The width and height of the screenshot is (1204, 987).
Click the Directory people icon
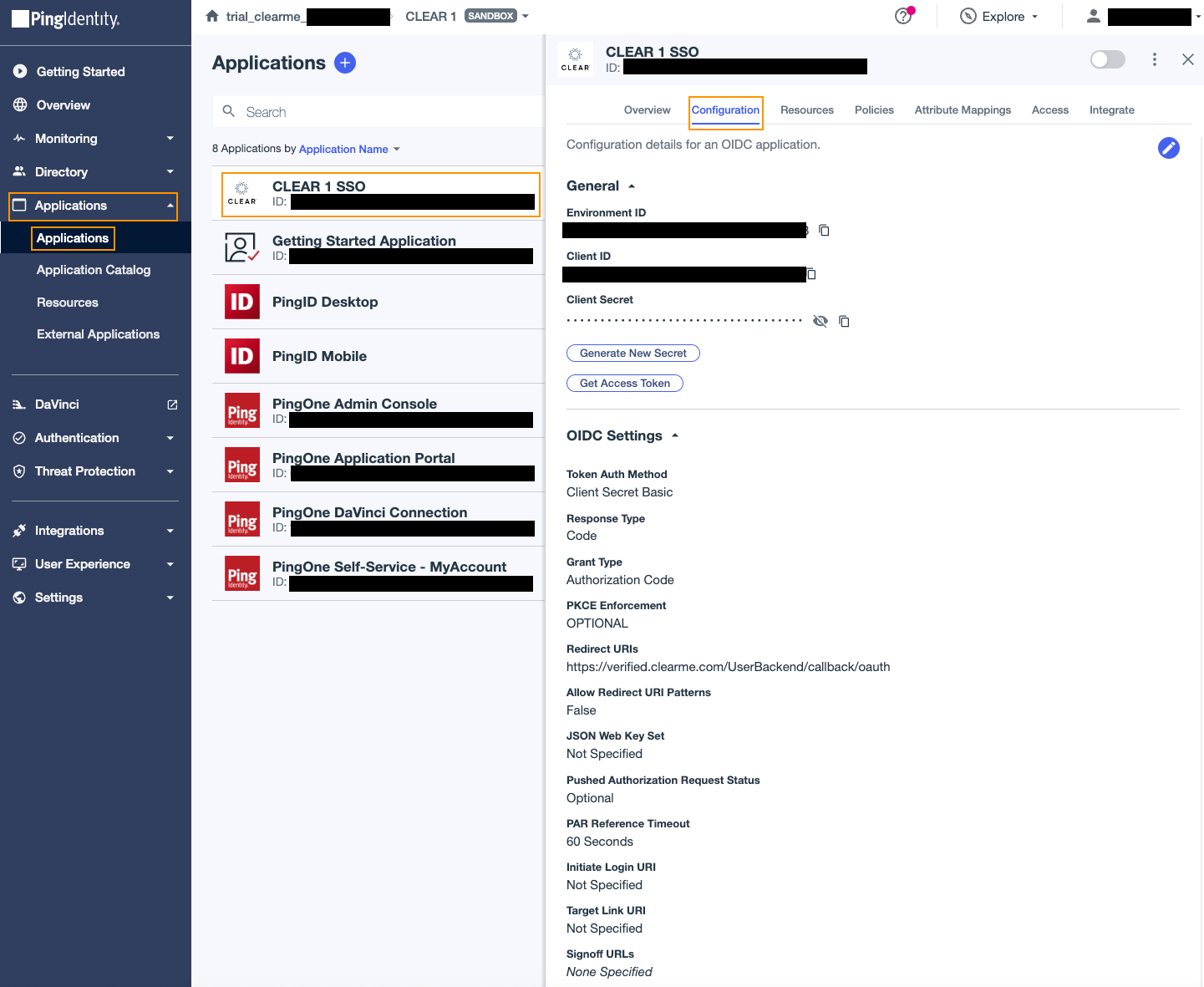pyautogui.click(x=19, y=171)
